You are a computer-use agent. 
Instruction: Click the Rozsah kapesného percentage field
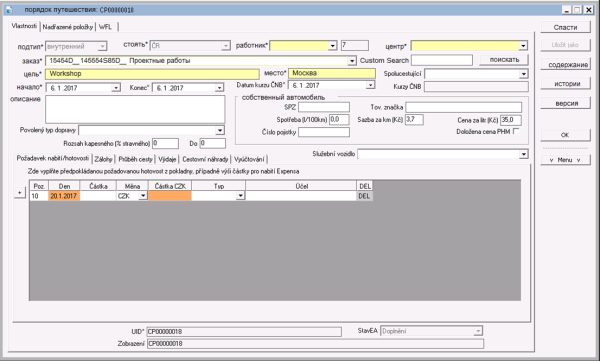pos(165,144)
